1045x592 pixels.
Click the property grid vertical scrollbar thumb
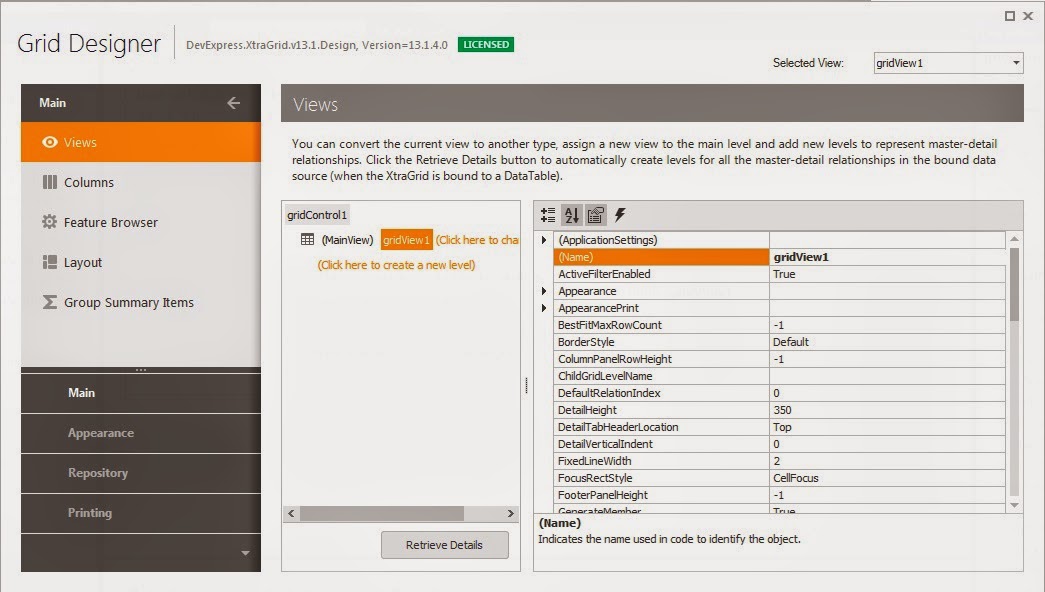1014,285
